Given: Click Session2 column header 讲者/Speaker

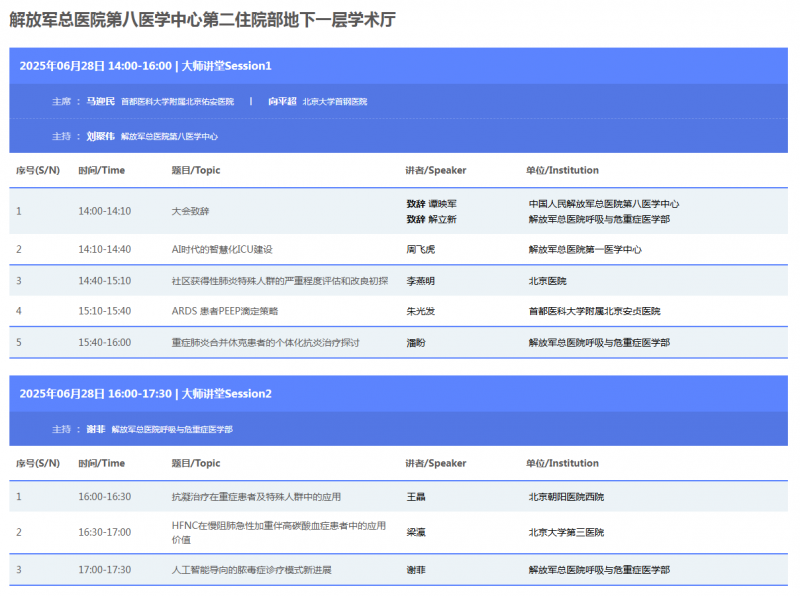Looking at the screenshot, I should [x=436, y=463].
